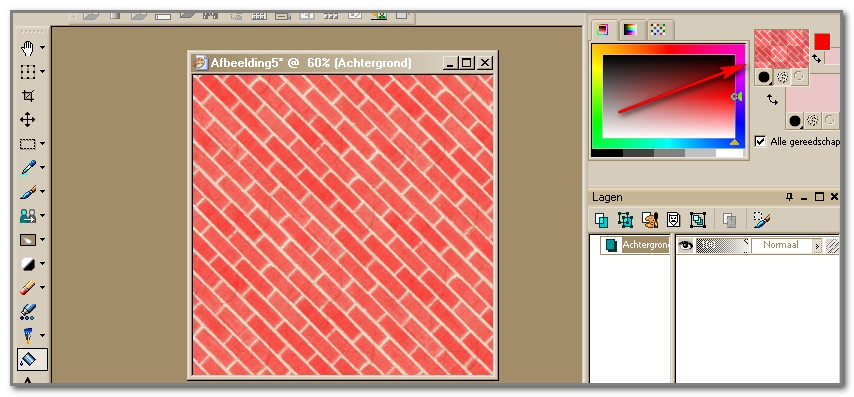Swap foreground and background materials arrow
854x397 pixels.
tap(772, 100)
